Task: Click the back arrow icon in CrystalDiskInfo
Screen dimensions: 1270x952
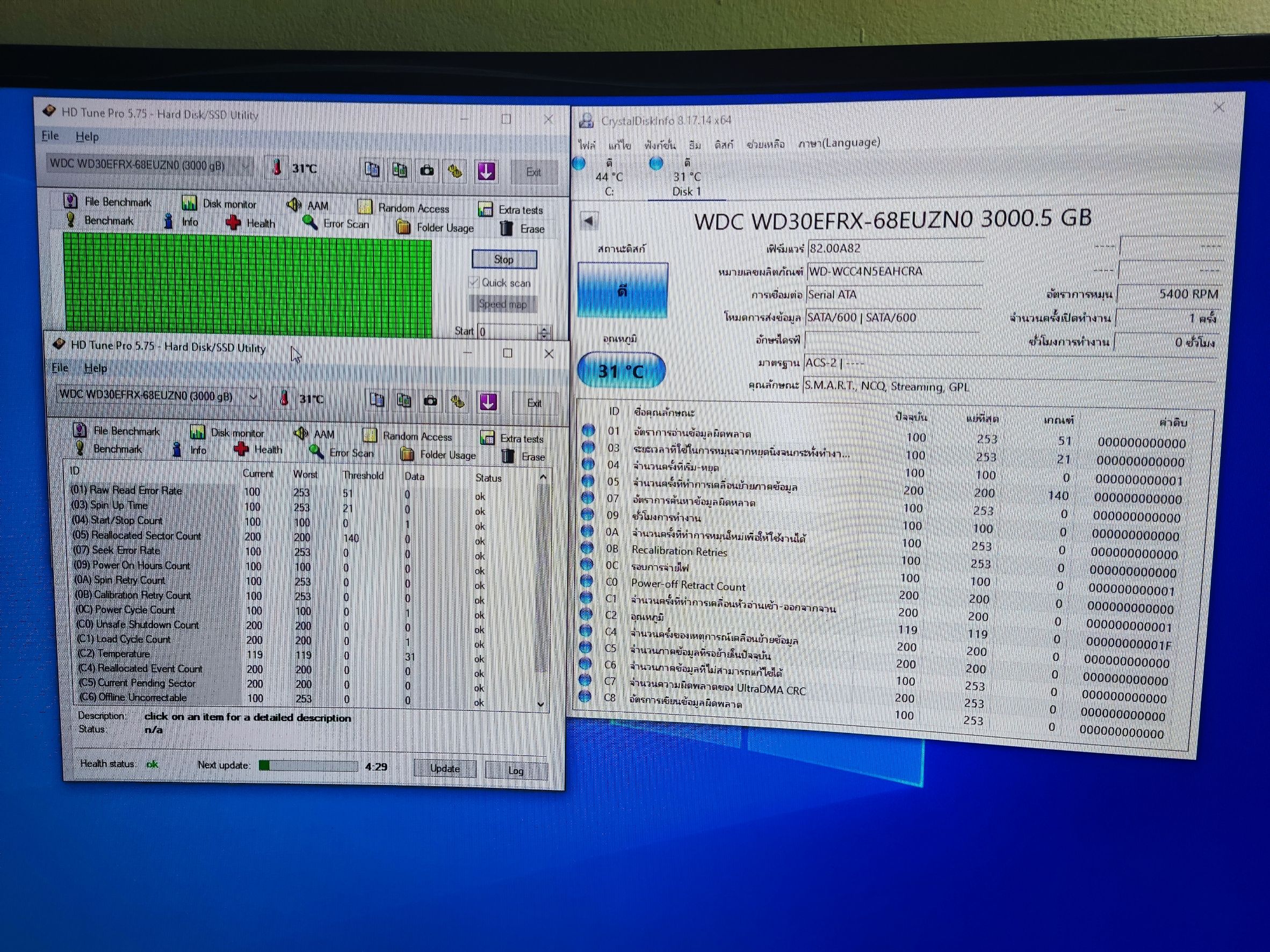Action: click(588, 220)
